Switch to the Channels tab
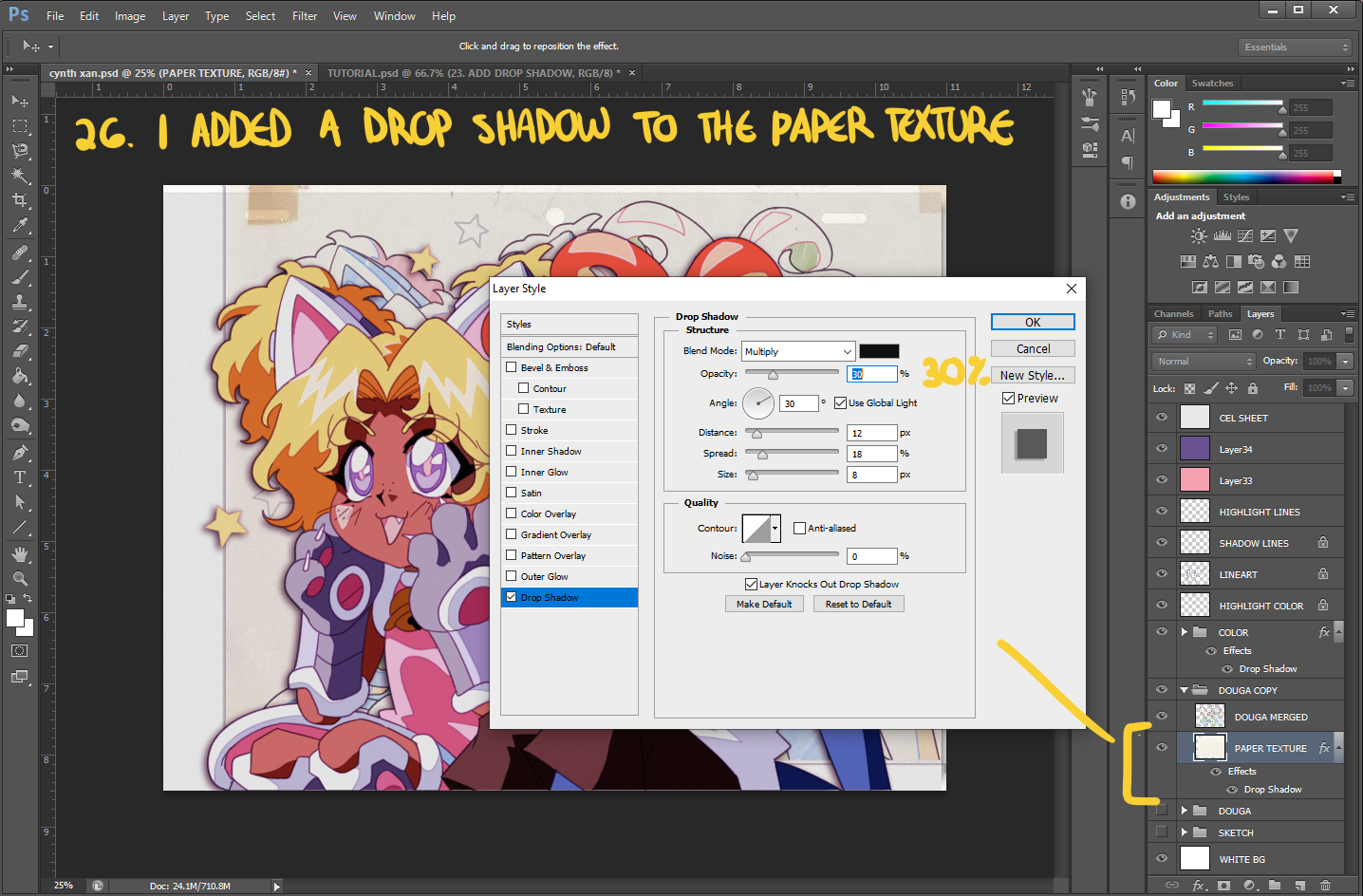The image size is (1363, 896). (1173, 314)
